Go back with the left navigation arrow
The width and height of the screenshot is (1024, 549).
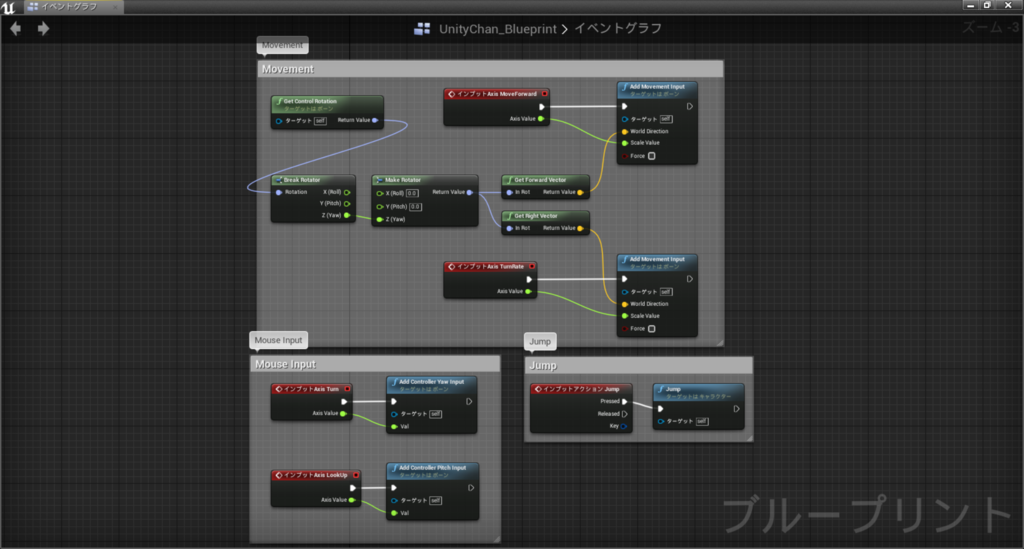[x=16, y=29]
